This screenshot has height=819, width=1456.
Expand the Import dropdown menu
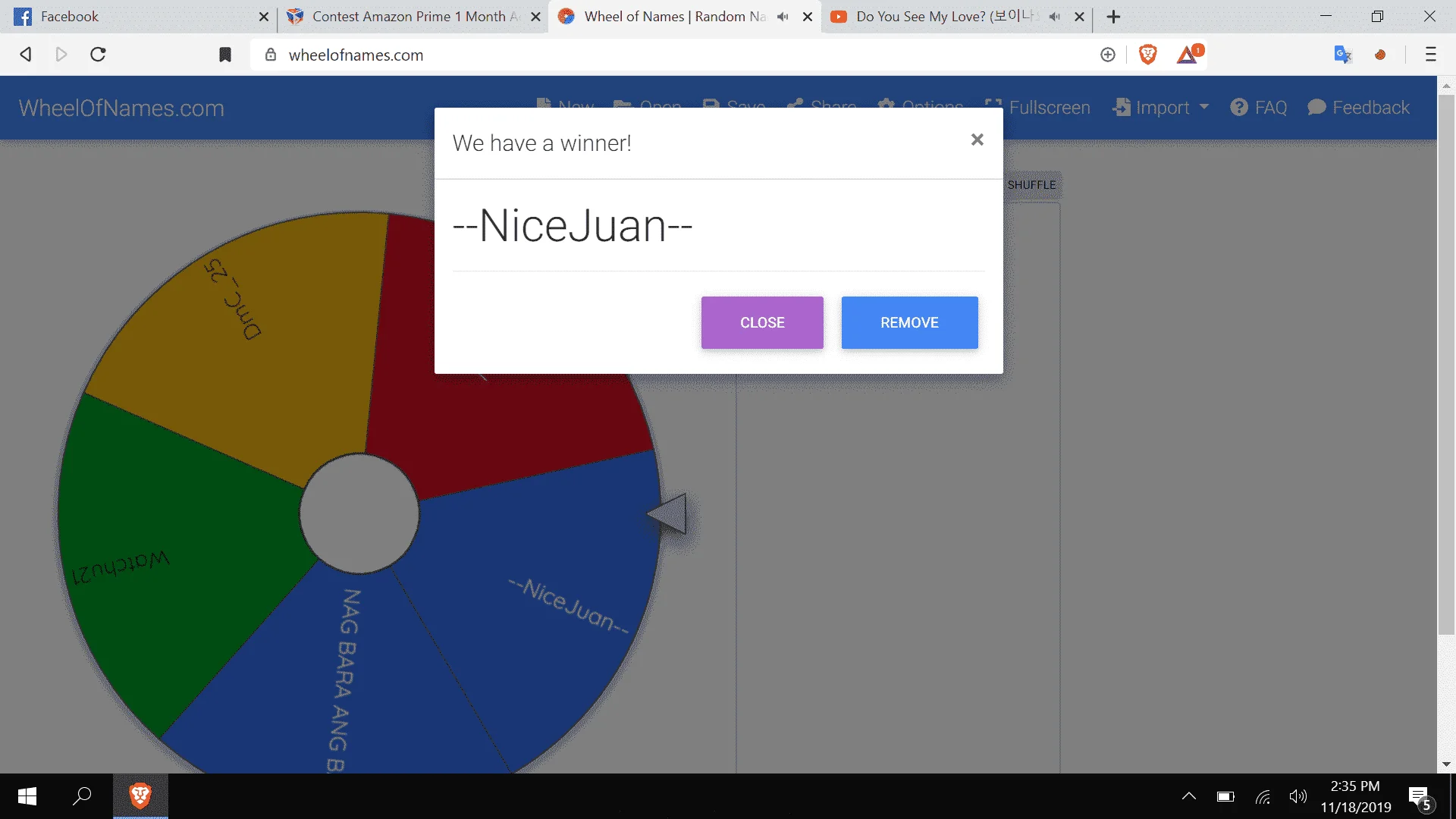[1160, 108]
